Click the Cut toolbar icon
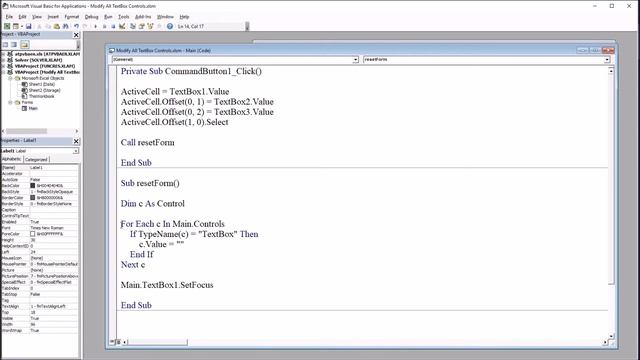640x360 pixels. 39,26
